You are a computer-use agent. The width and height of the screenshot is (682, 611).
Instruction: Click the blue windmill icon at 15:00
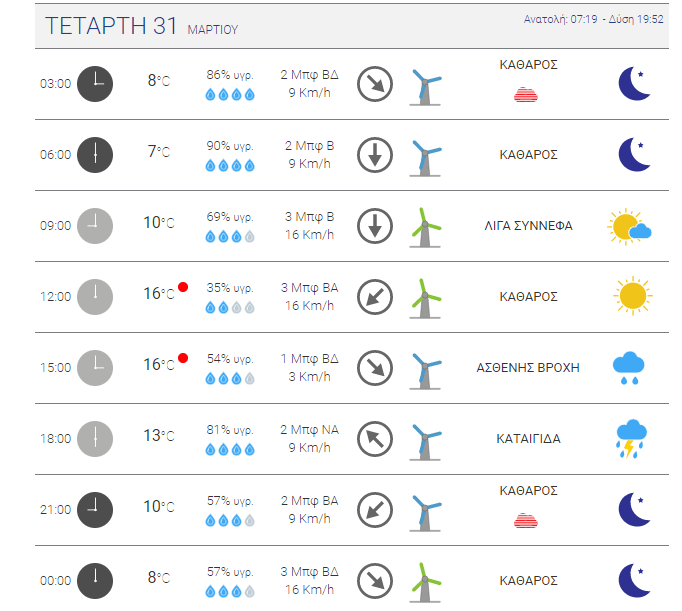coord(425,370)
